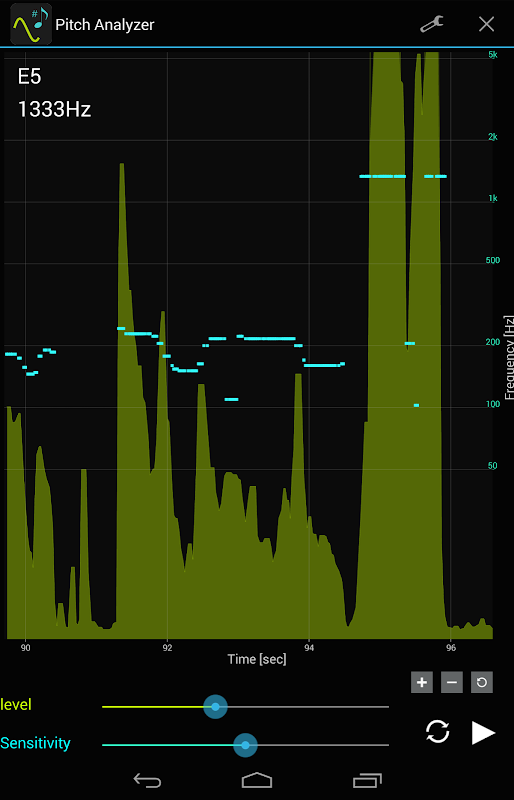
Task: Tap the Android home button
Action: (257, 780)
